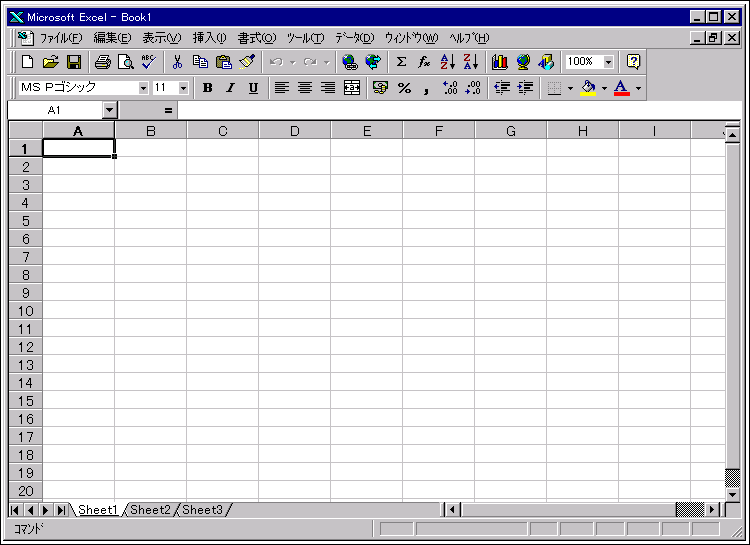Image resolution: width=750 pixels, height=545 pixels.
Task: Open the 表示(V) menu
Action: coord(162,38)
